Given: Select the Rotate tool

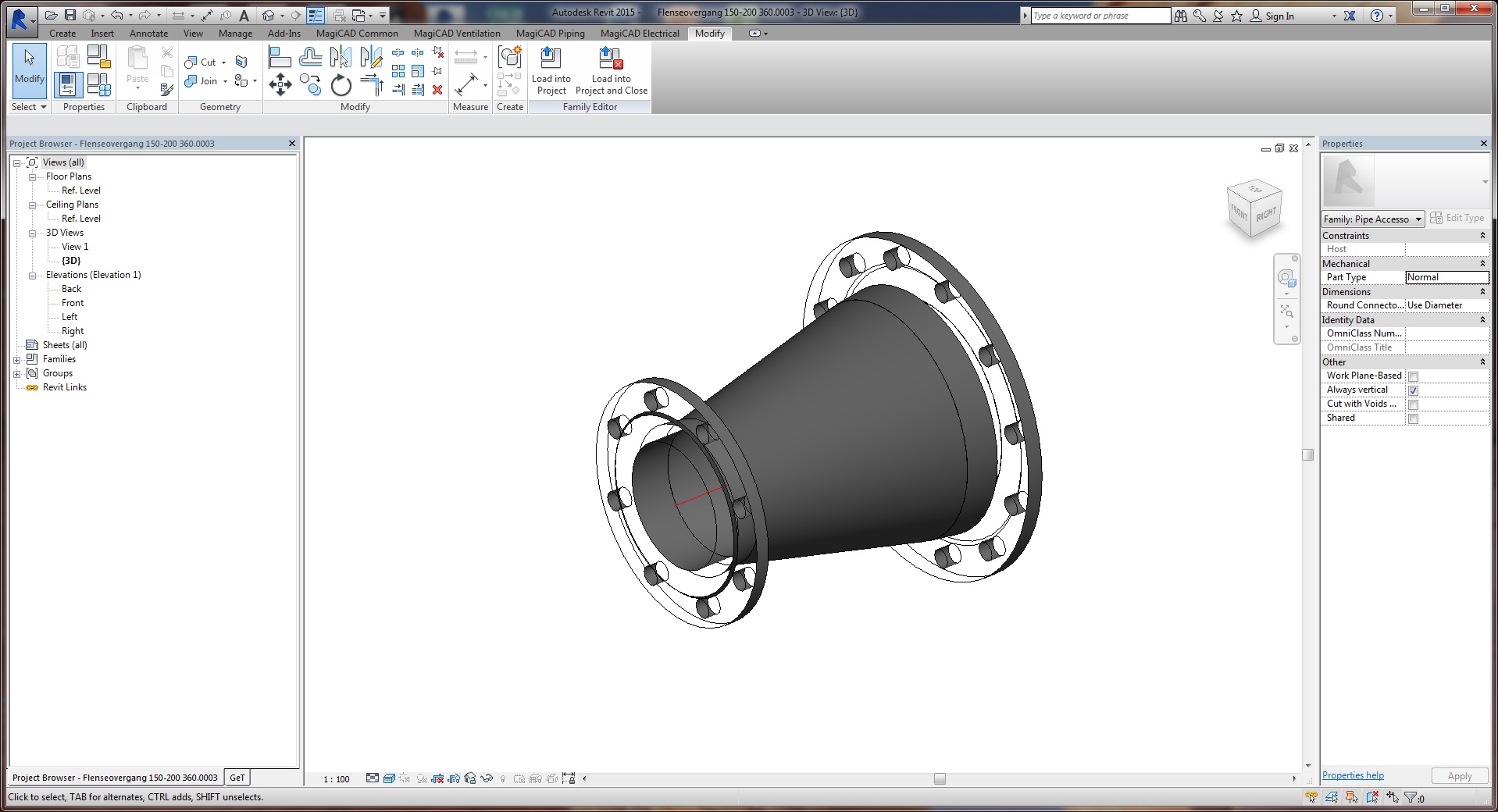Looking at the screenshot, I should pyautogui.click(x=341, y=85).
